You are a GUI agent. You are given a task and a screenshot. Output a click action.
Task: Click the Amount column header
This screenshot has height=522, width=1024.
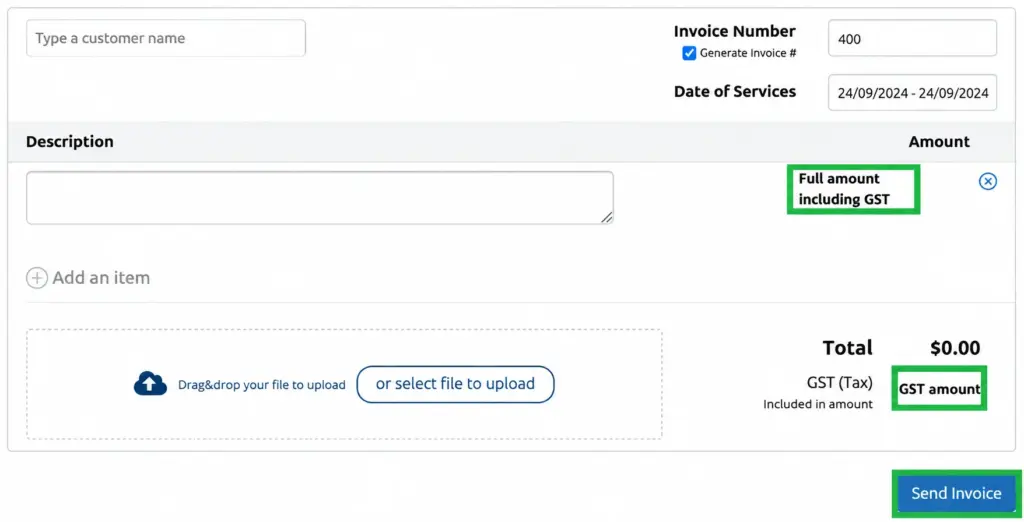tap(939, 142)
